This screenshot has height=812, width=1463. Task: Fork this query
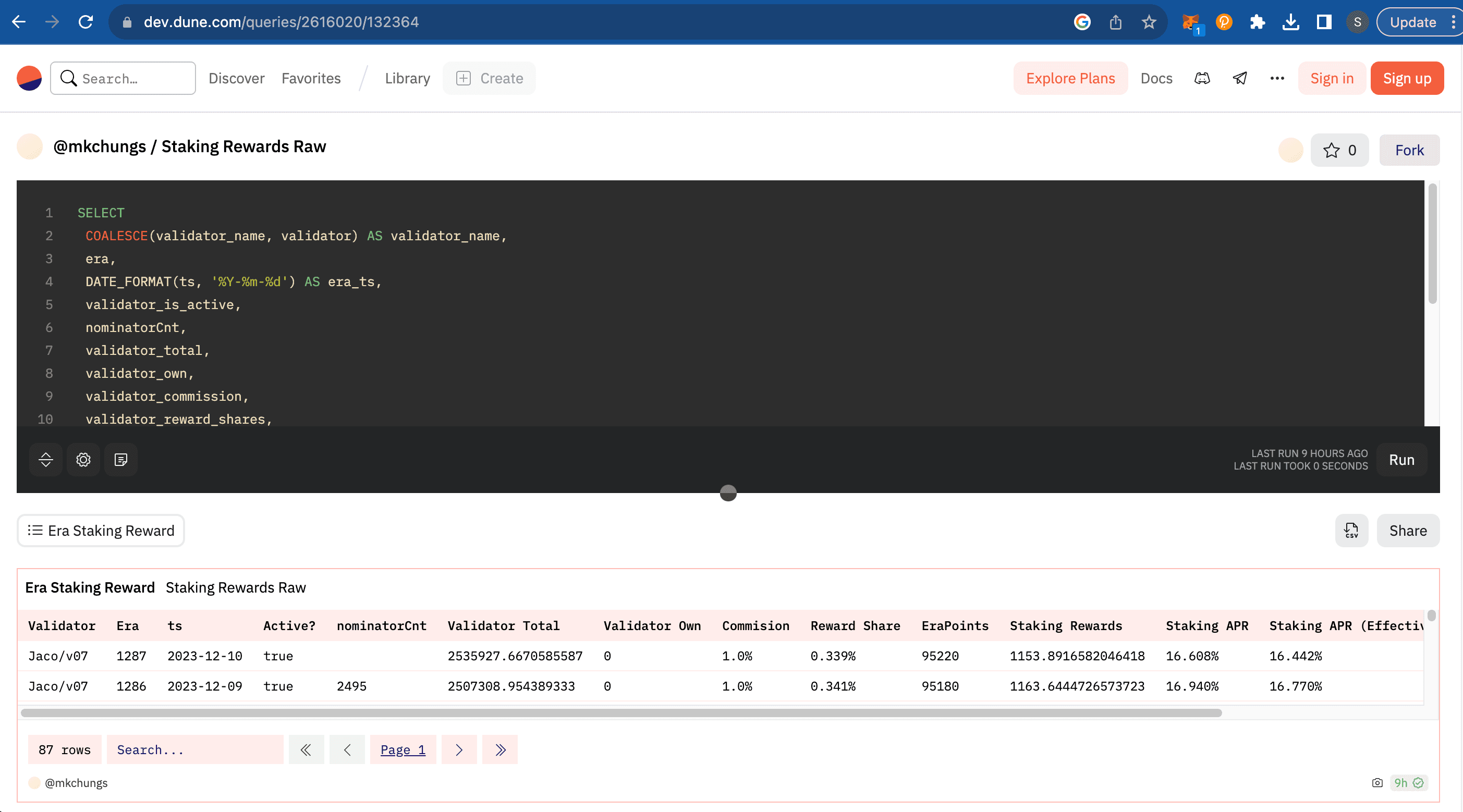coord(1409,150)
